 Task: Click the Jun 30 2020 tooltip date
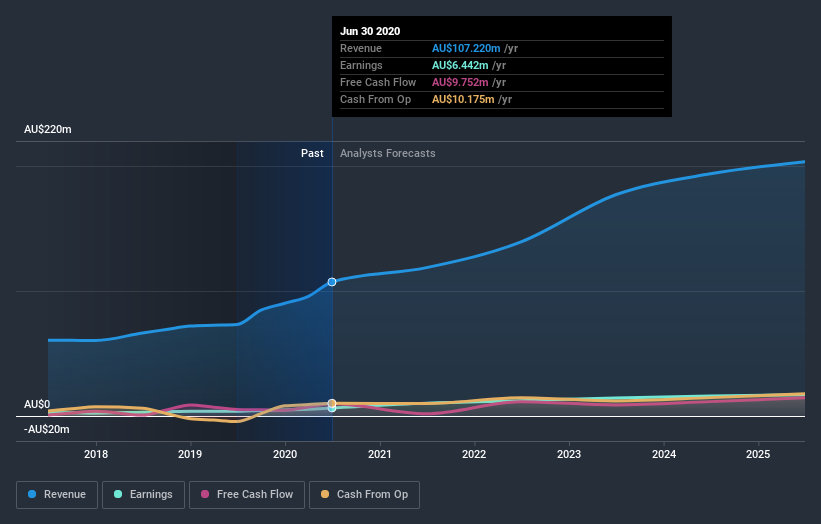click(370, 31)
